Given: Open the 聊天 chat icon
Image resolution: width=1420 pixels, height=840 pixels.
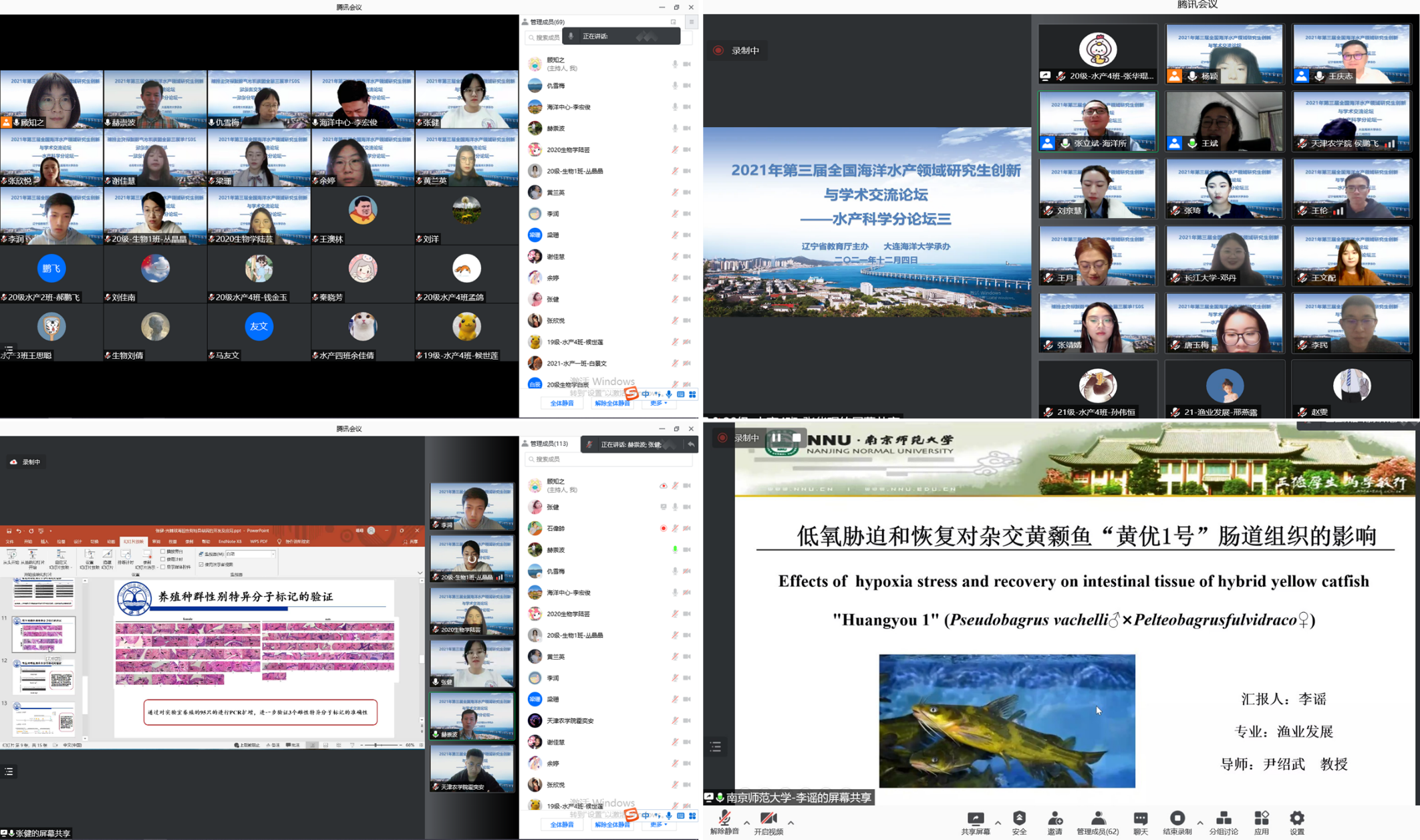Looking at the screenshot, I should tap(1140, 819).
